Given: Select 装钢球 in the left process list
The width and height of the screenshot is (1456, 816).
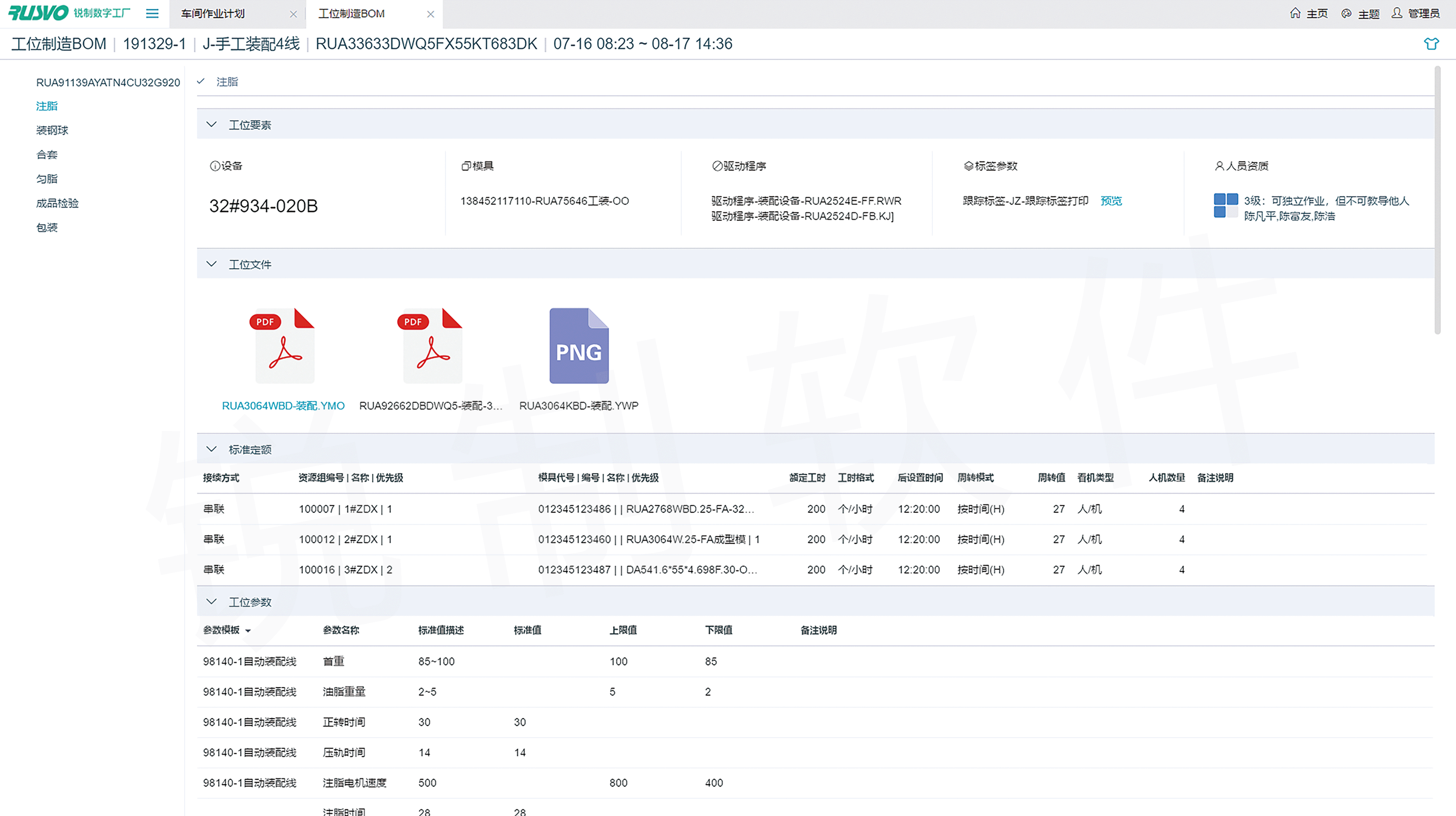Looking at the screenshot, I should (x=52, y=130).
